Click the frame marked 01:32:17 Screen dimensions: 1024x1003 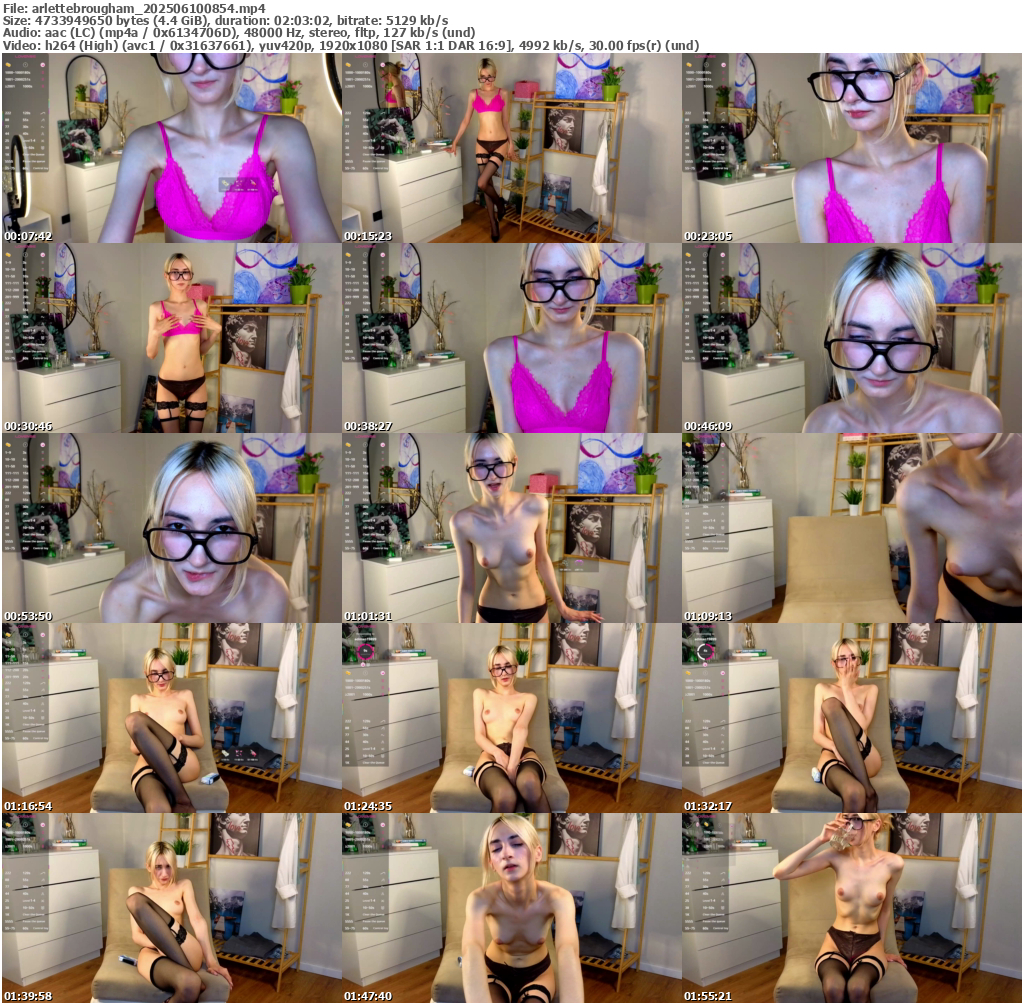851,718
